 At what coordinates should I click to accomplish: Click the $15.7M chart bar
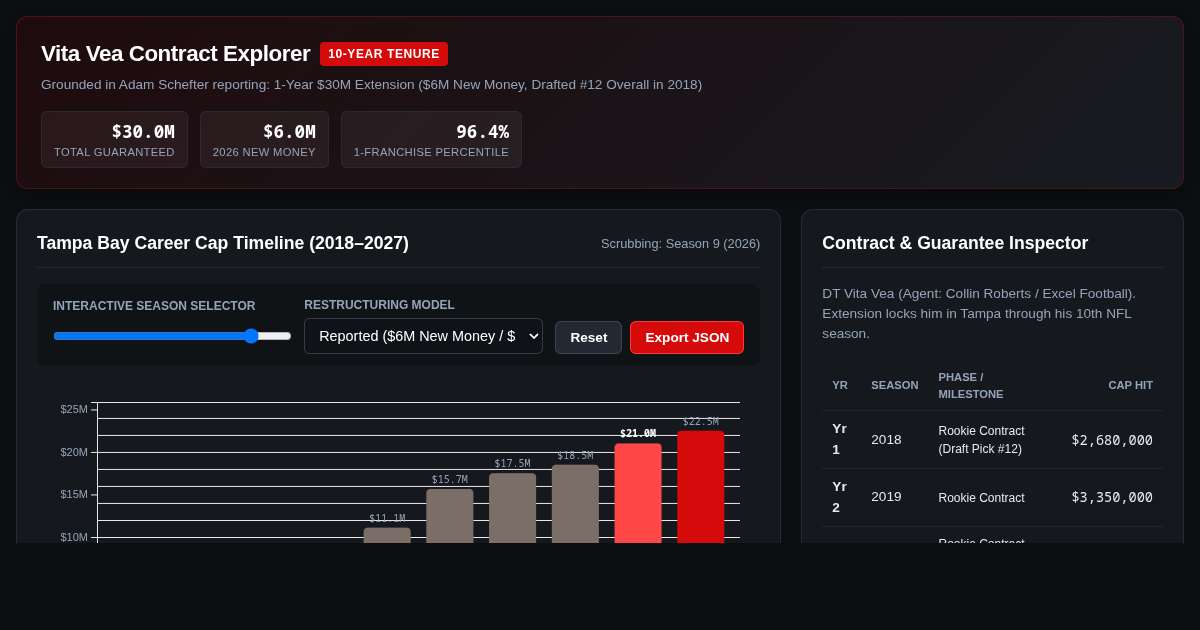(450, 516)
